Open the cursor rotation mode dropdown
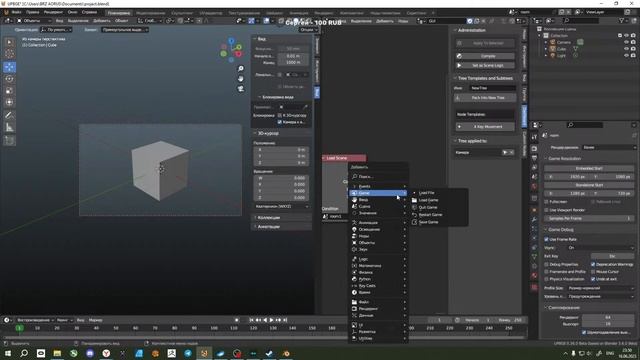Viewport: 640px width, 360px height. pyautogui.click(x=282, y=207)
